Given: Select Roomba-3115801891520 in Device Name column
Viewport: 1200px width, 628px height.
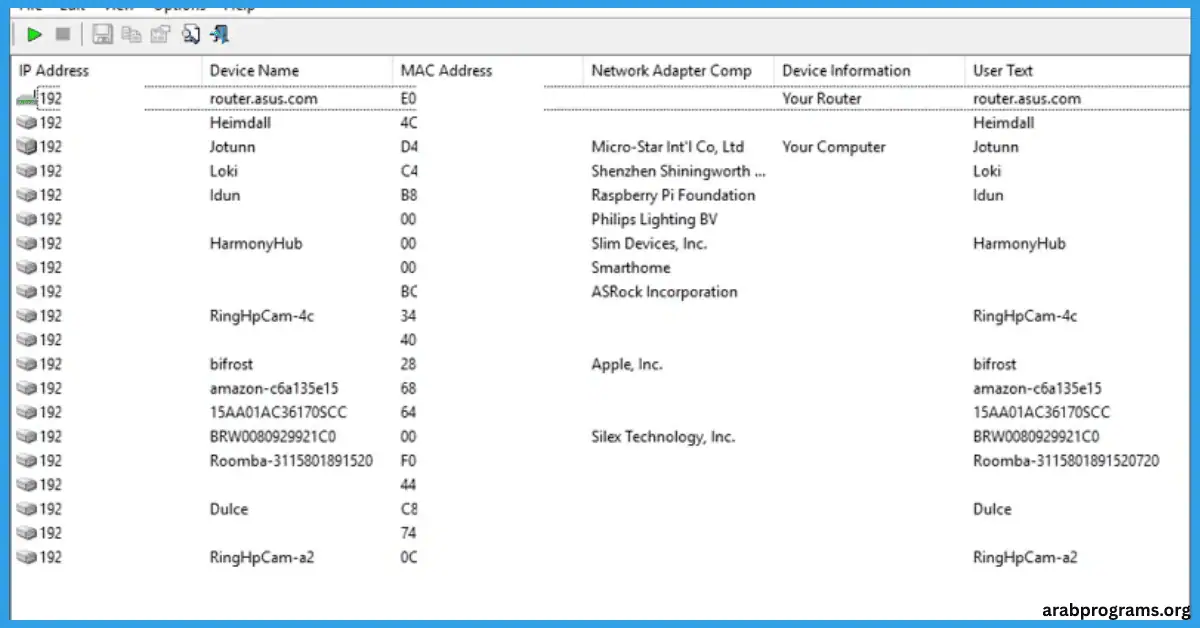Looking at the screenshot, I should (291, 460).
